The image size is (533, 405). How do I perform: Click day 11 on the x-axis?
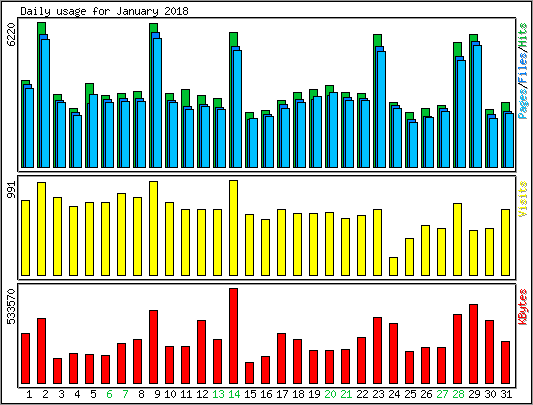point(186,394)
